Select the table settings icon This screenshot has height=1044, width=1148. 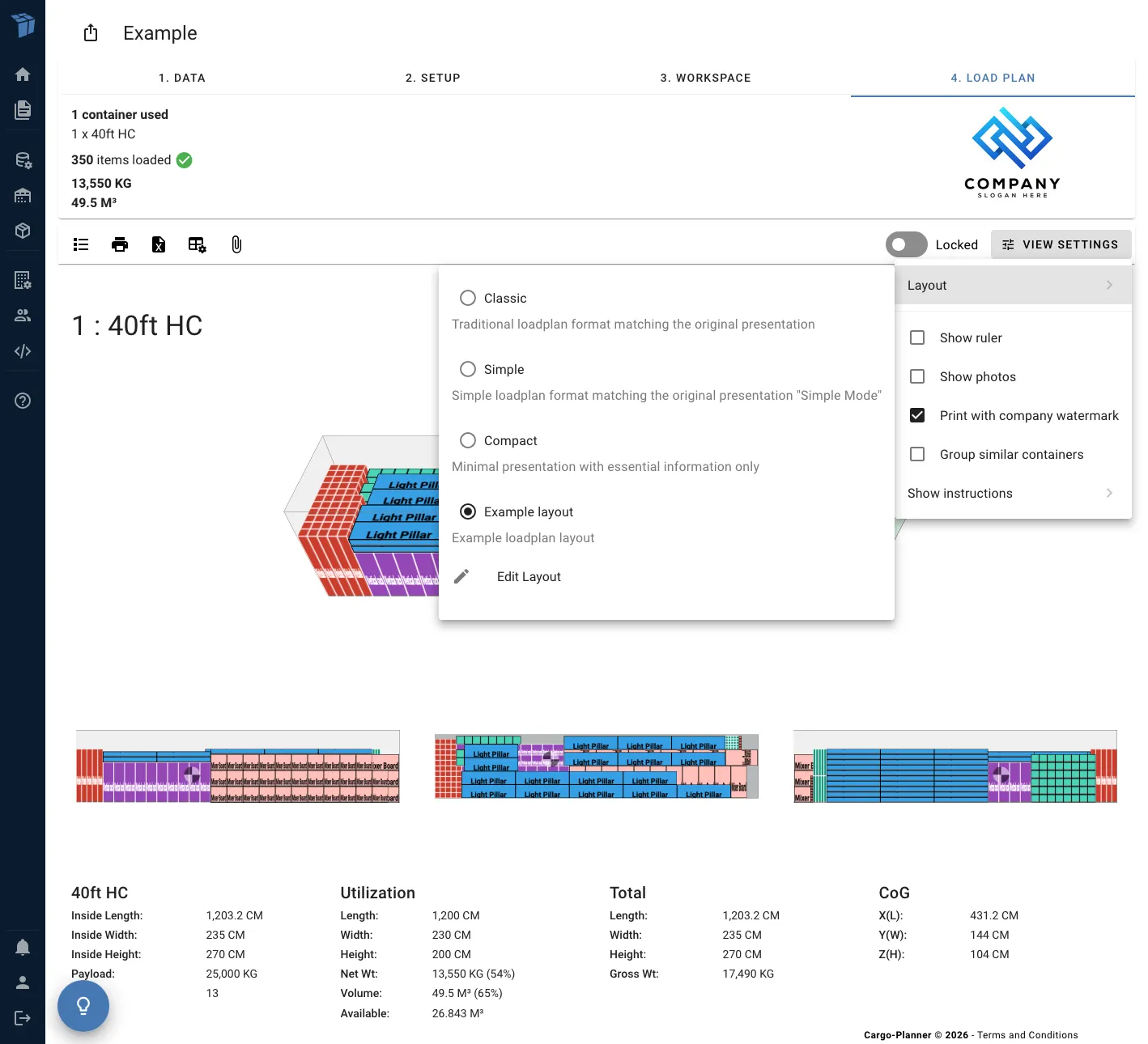coord(197,244)
